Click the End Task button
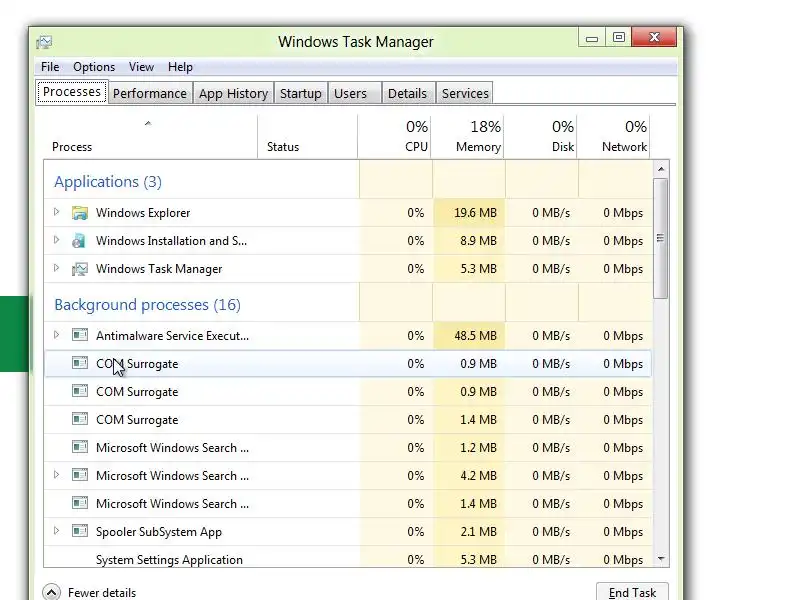This screenshot has height=600, width=800. [x=632, y=592]
